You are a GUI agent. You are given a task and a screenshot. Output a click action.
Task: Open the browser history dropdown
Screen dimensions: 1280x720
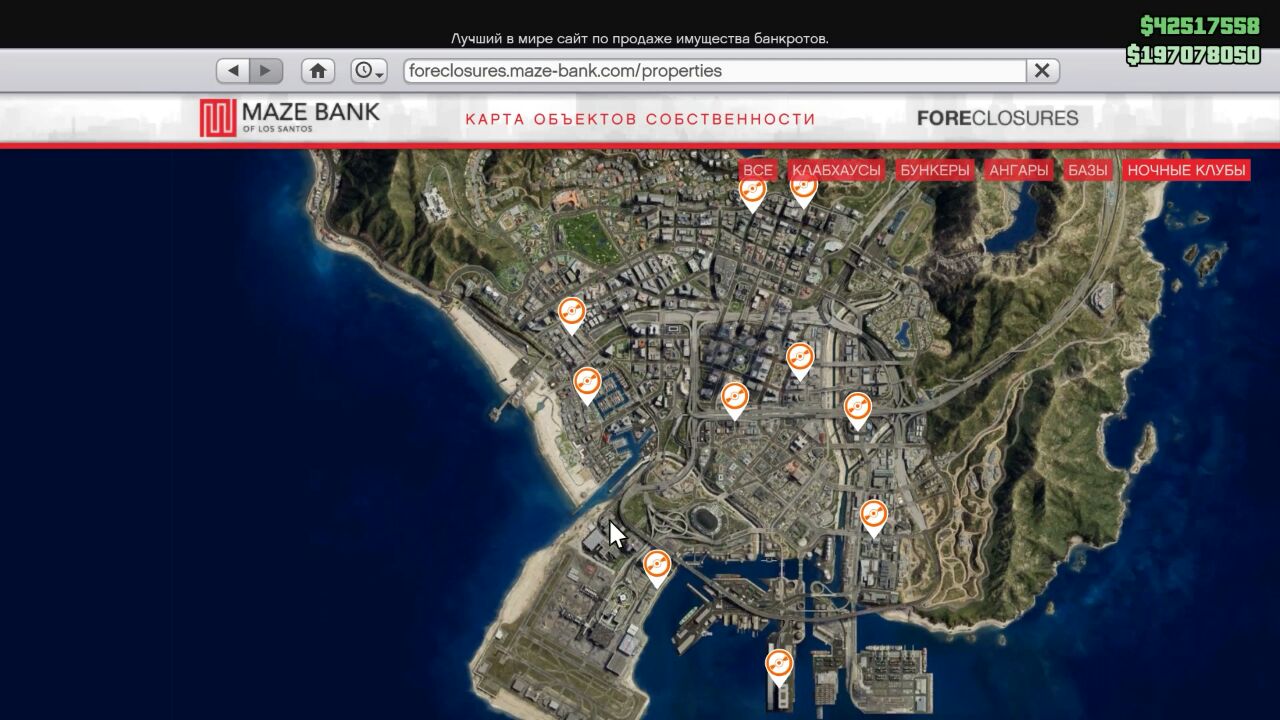(x=369, y=71)
